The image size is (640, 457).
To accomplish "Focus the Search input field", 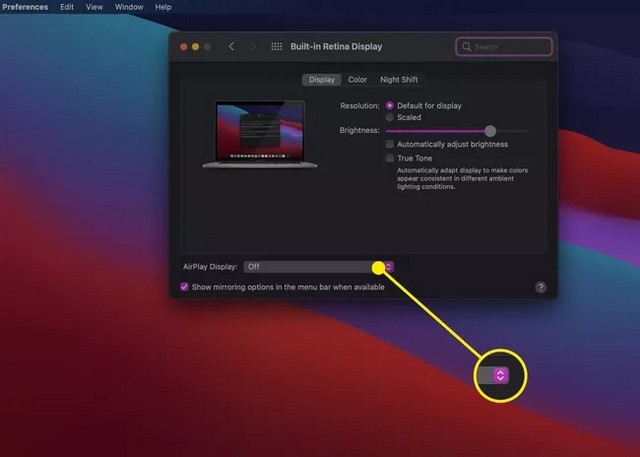I will (x=504, y=47).
